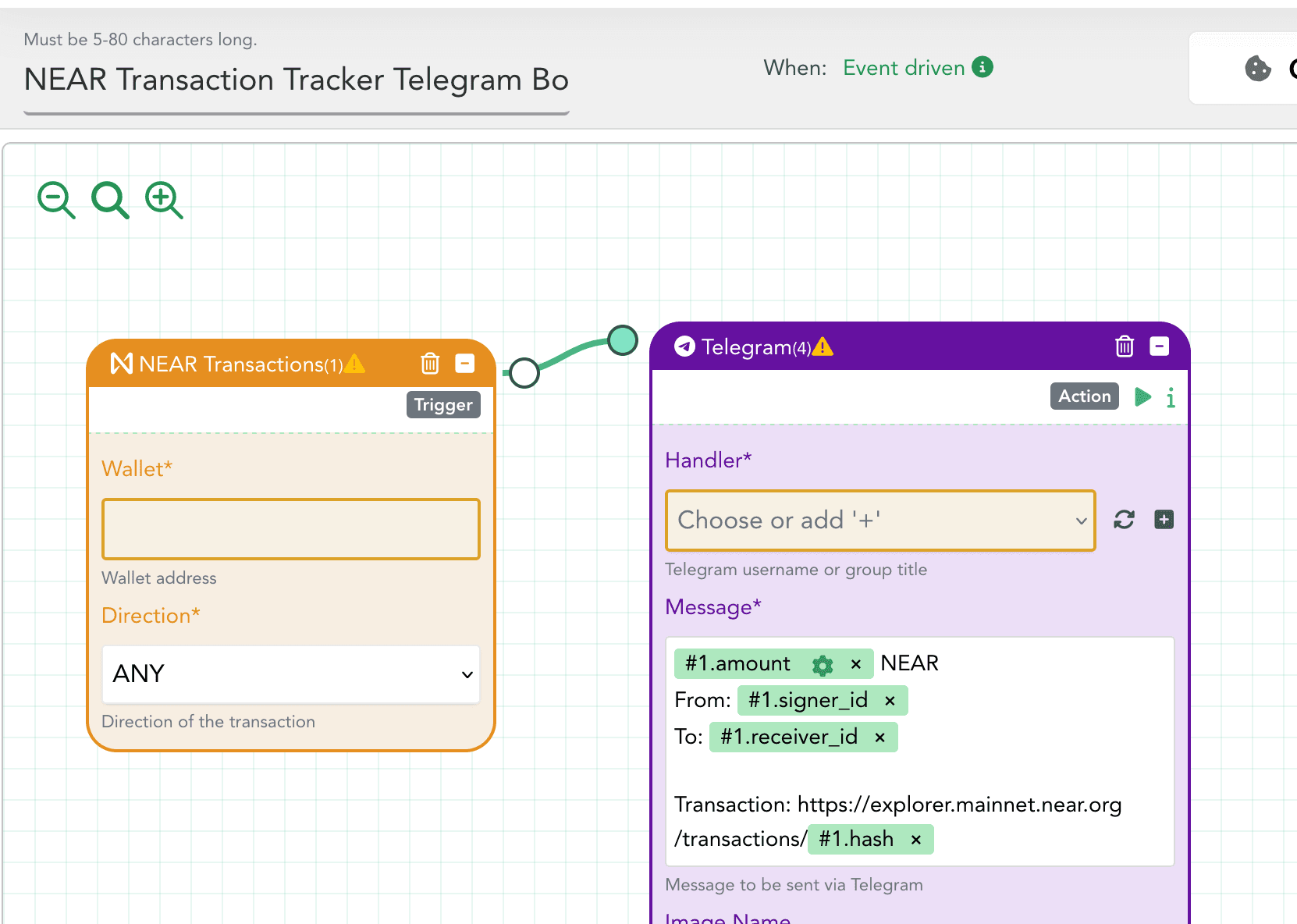Open the Handler 'Choose or add' dropdown
Viewport: 1297px width, 924px height.
[x=880, y=521]
